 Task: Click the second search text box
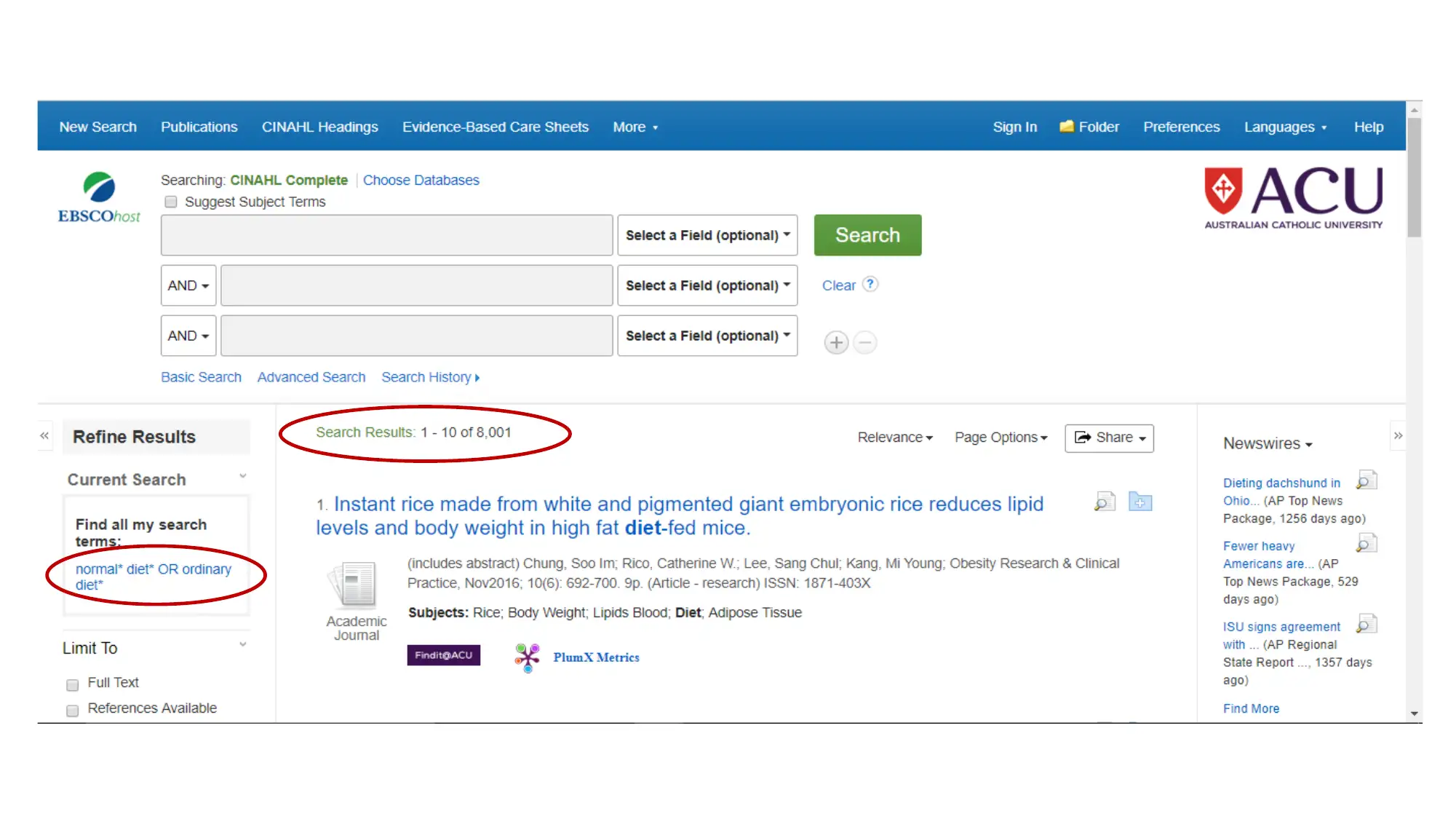(417, 285)
